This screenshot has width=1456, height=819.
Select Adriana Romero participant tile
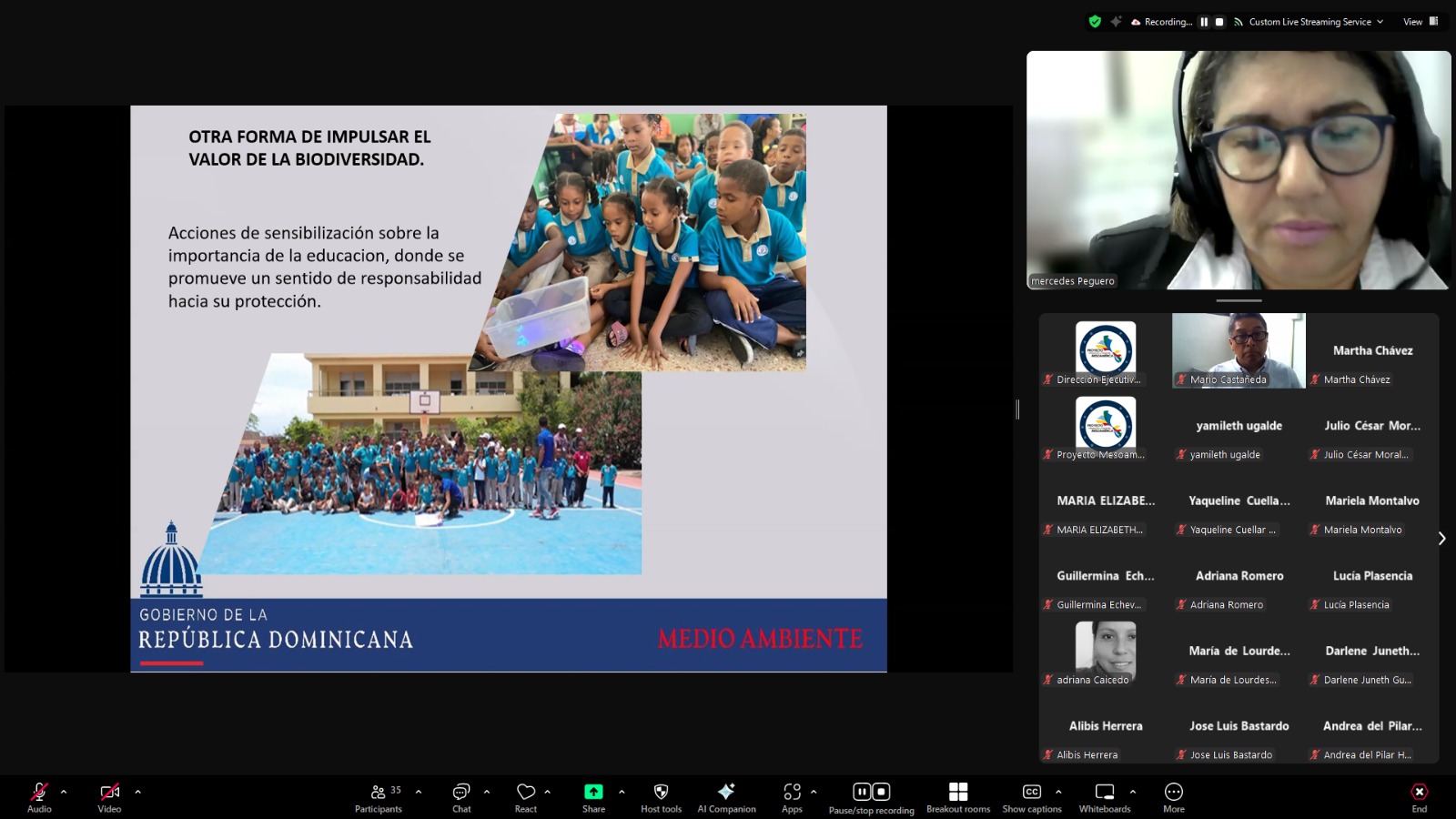(1239, 576)
